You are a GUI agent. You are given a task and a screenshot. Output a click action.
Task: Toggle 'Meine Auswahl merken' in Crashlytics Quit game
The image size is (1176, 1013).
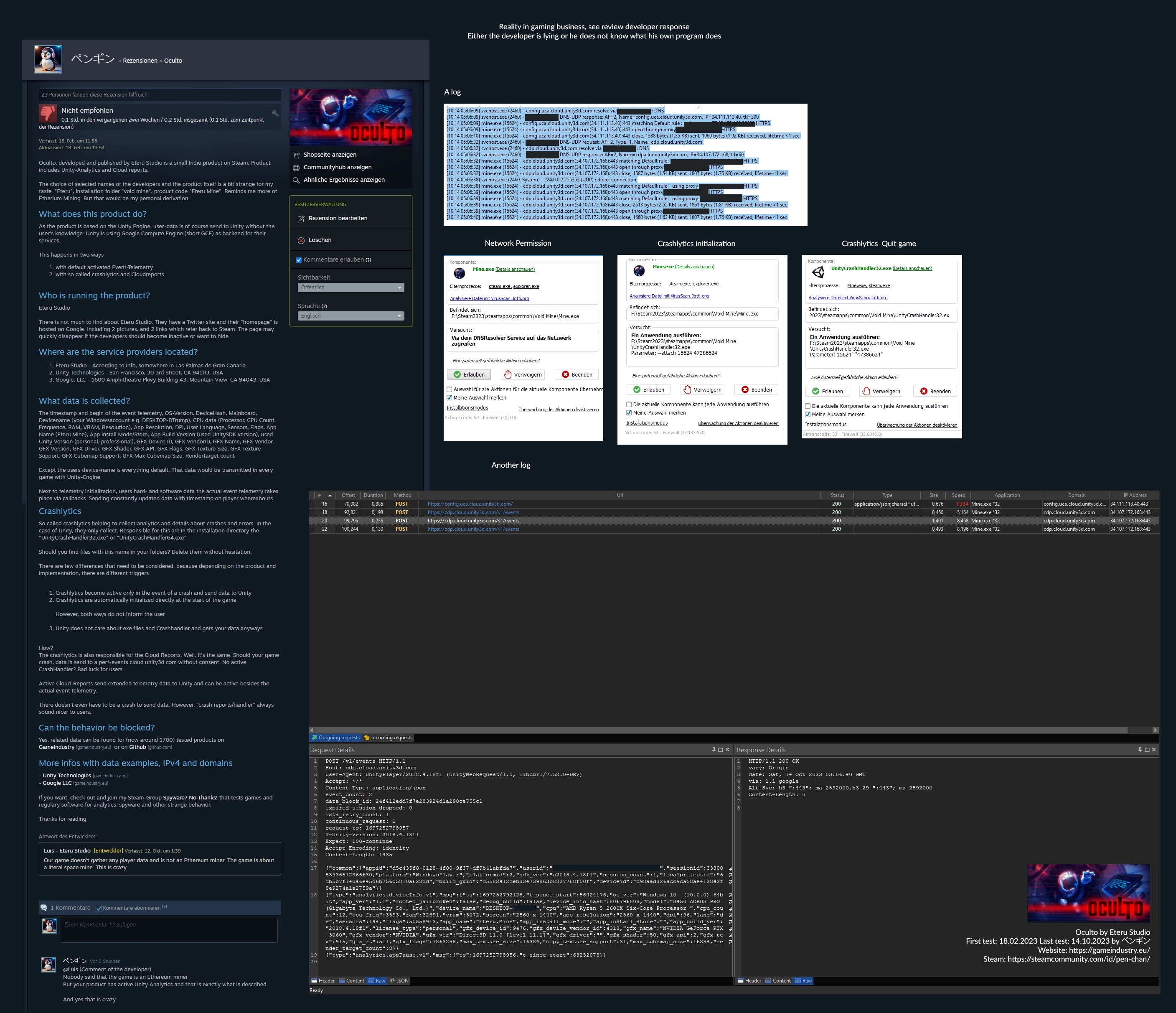[808, 415]
